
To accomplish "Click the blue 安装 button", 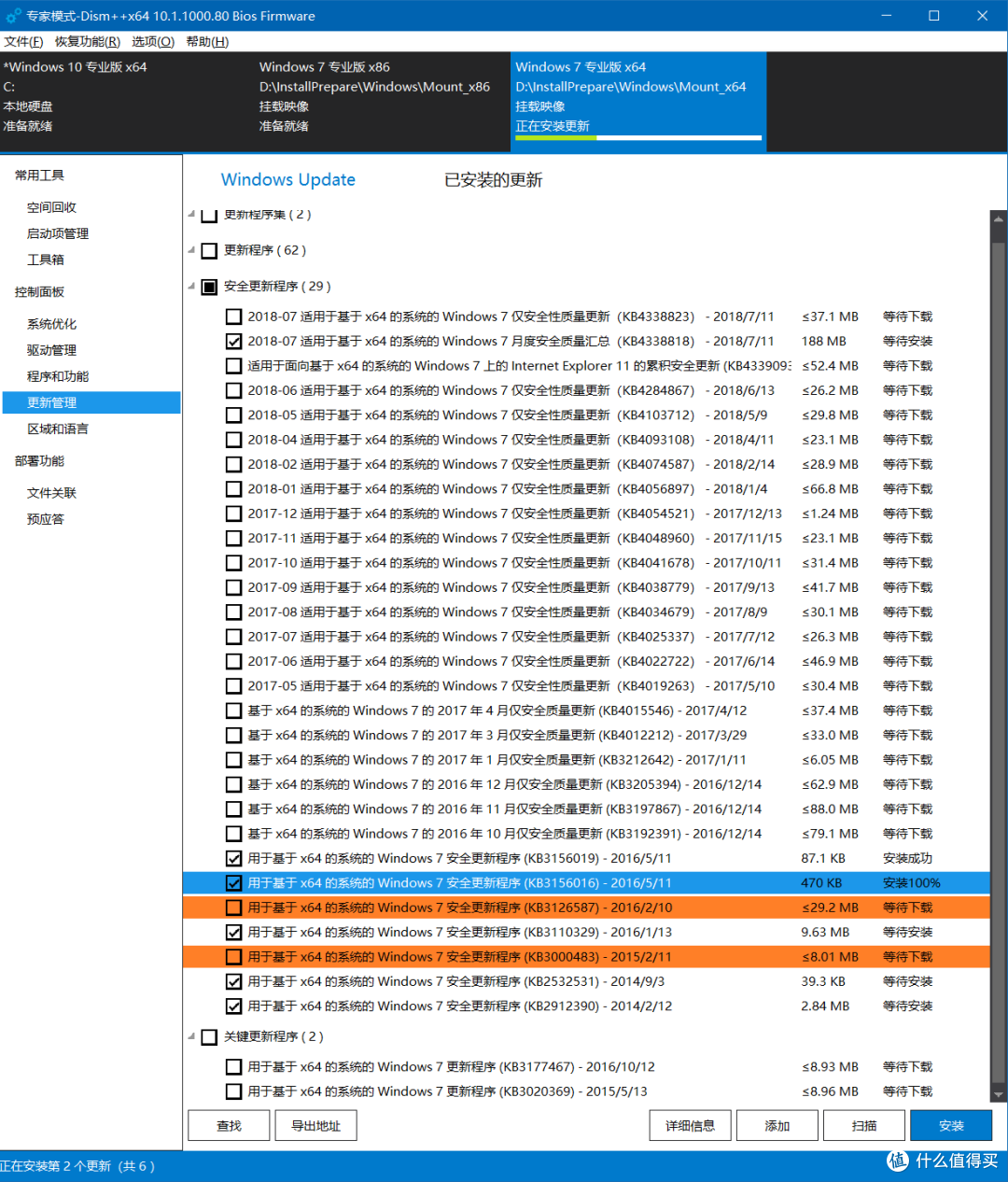I will pos(951,1126).
